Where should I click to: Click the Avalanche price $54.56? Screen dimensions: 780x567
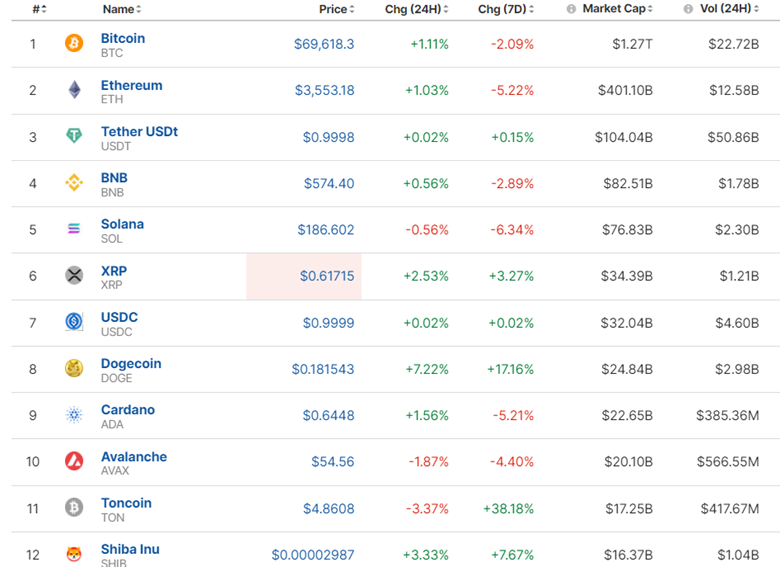click(333, 462)
